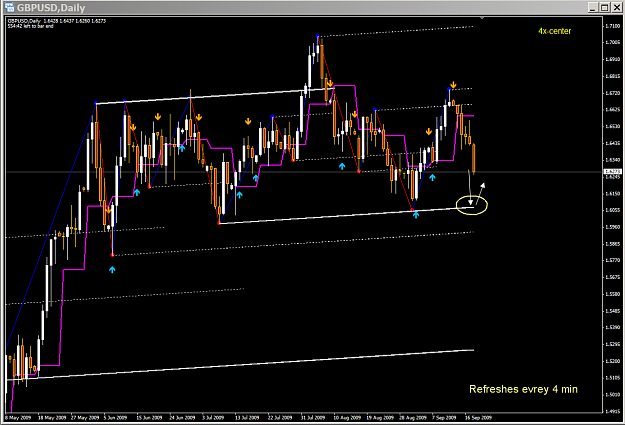
Task: Click the 16 Sep 2009 date label
Action: [x=478, y=418]
